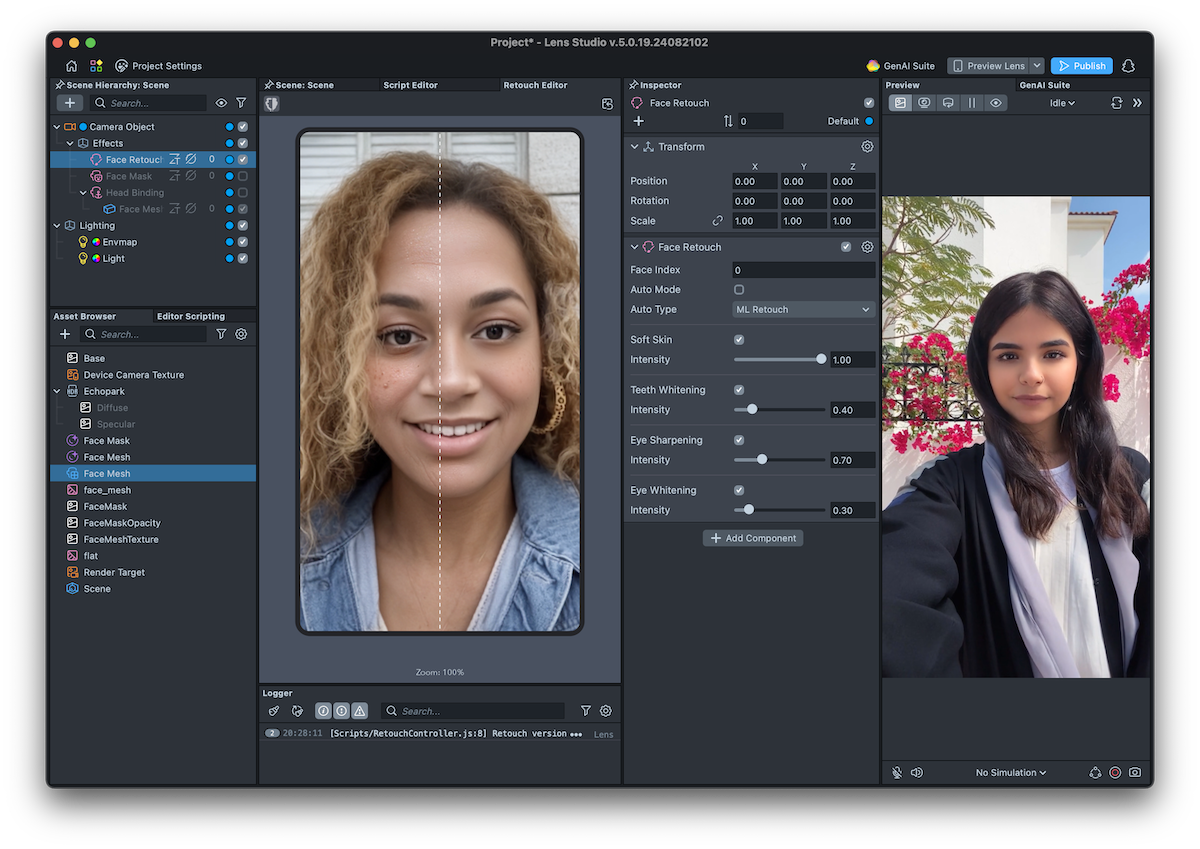This screenshot has height=849, width=1200.
Task: Uncheck the Soft Skin checkbox
Action: 739,340
